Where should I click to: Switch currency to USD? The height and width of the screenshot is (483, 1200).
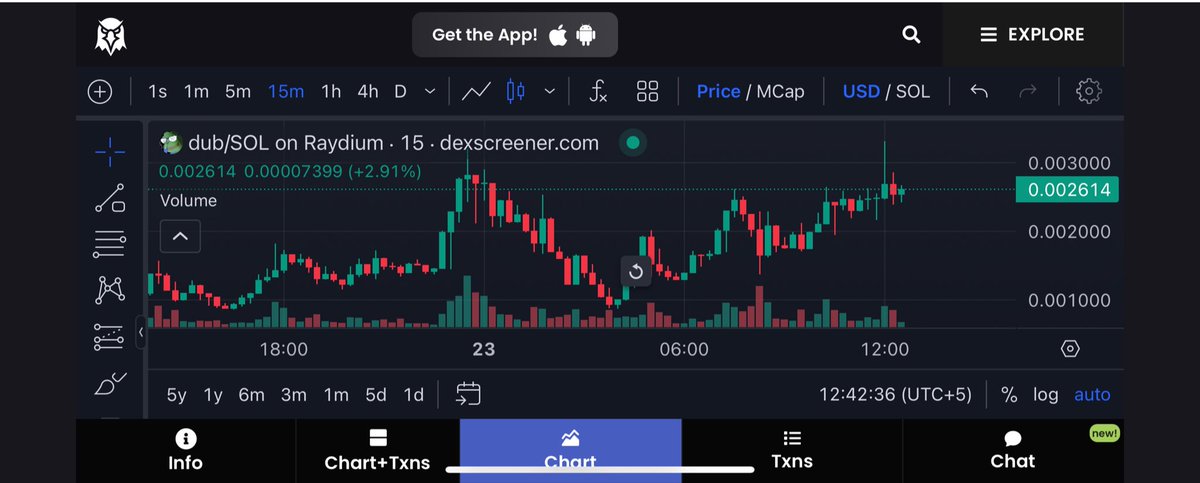861,92
